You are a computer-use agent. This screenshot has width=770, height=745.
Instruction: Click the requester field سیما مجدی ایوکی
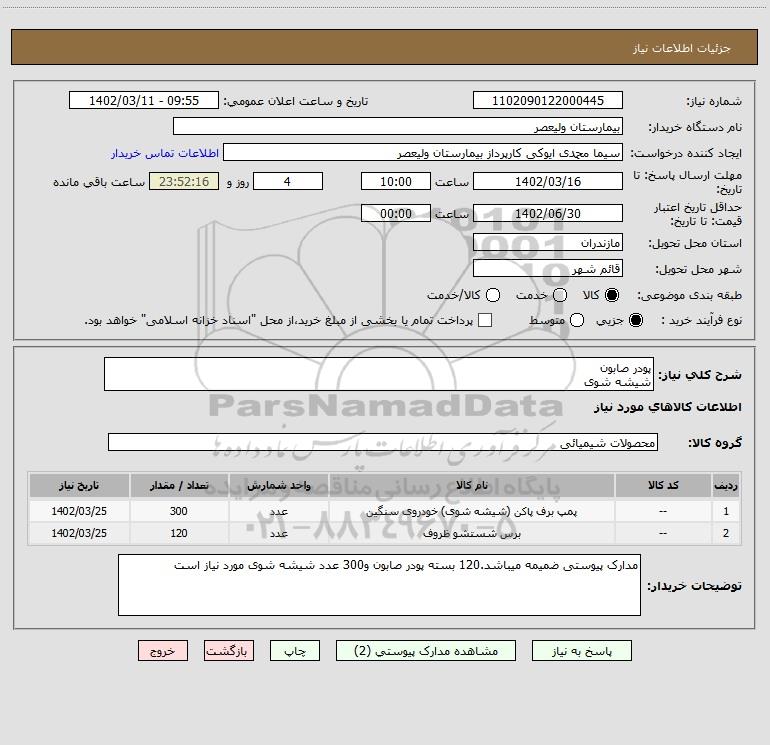click(x=423, y=152)
